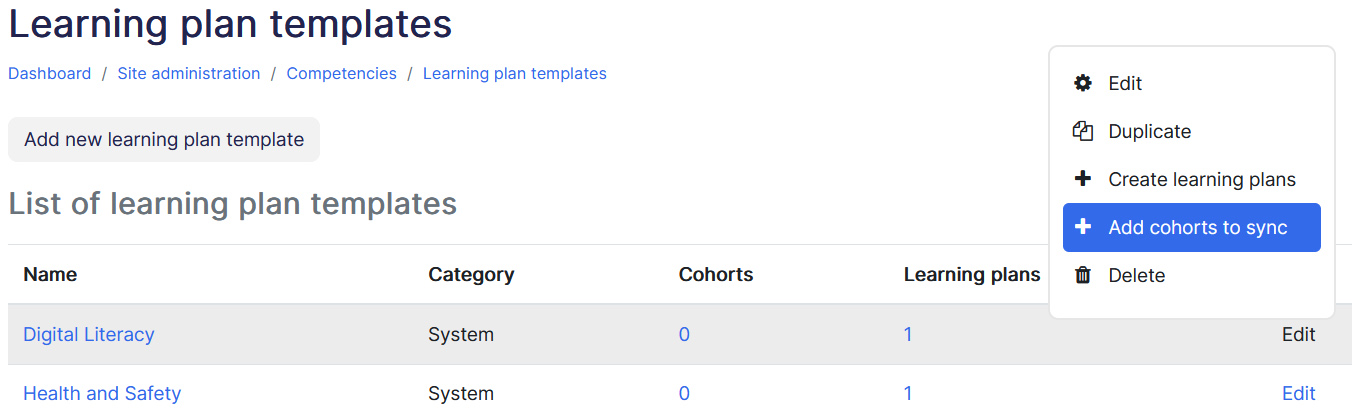Select the Delete text in actions menu
Viewport: 1352px width, 420px height.
(1136, 275)
